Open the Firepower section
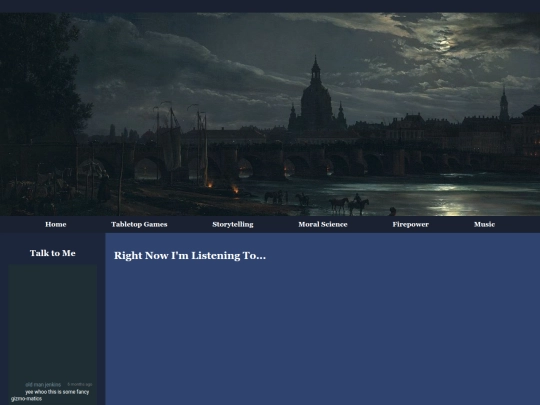The height and width of the screenshot is (405, 540). [x=411, y=225]
